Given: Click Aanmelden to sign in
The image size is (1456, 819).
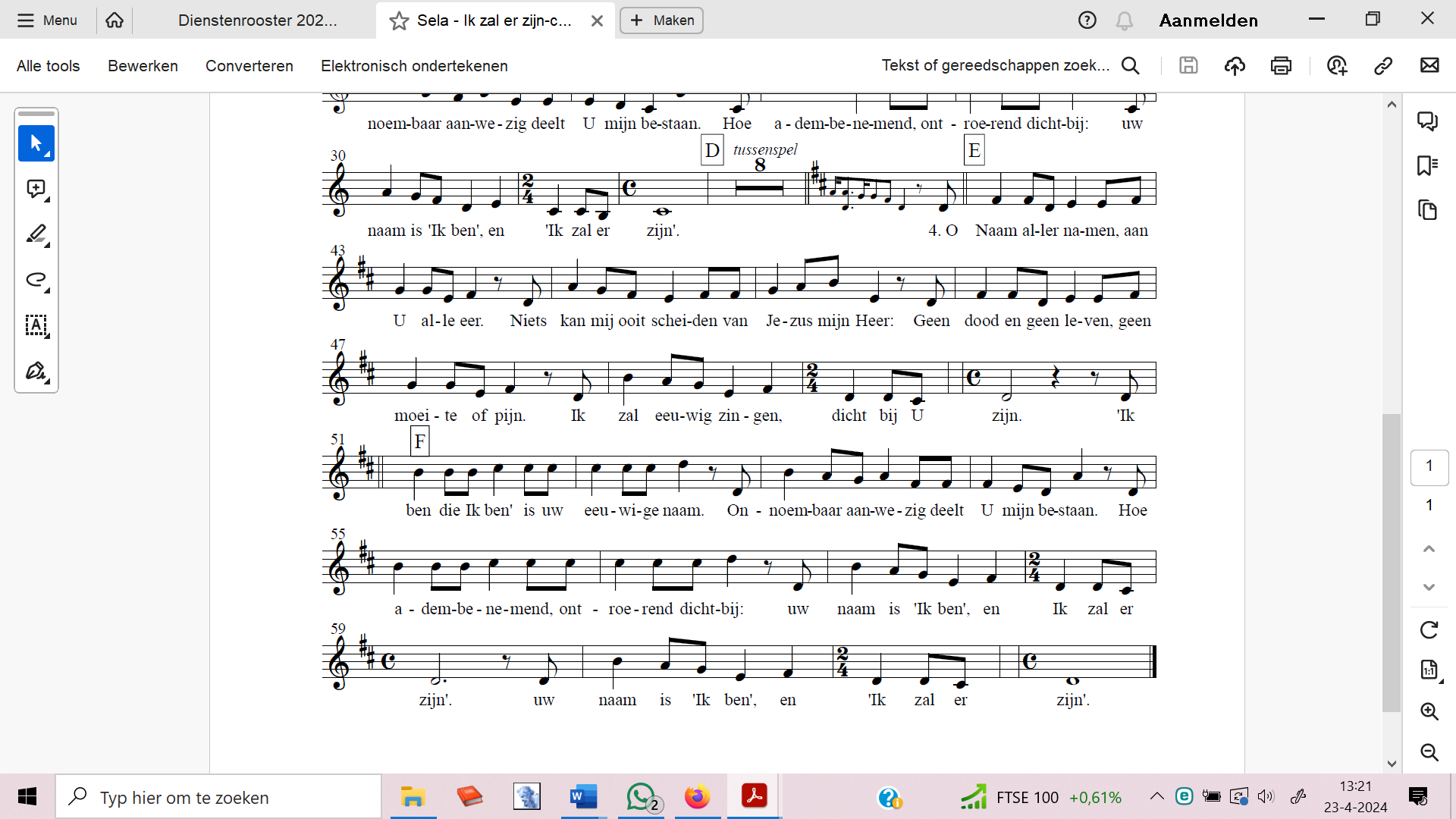Looking at the screenshot, I should [1209, 20].
